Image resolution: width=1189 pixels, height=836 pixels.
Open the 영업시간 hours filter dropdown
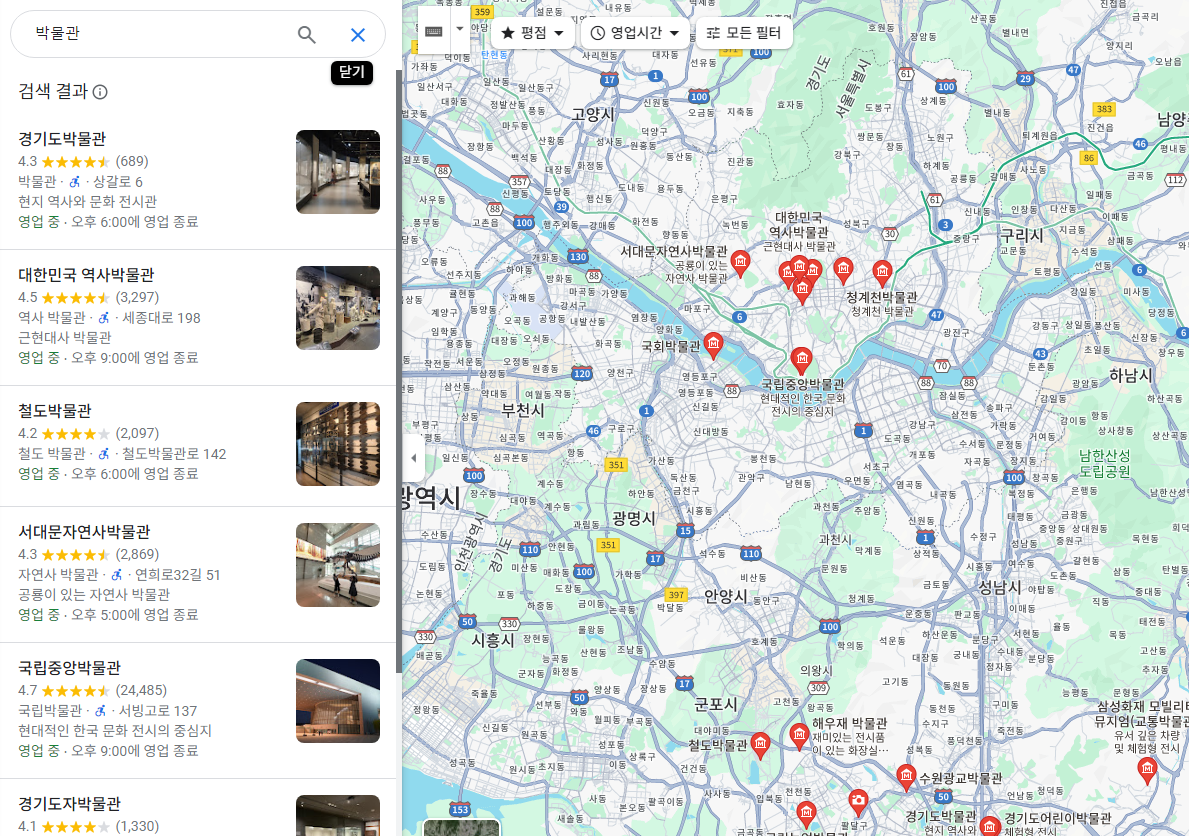(635, 33)
